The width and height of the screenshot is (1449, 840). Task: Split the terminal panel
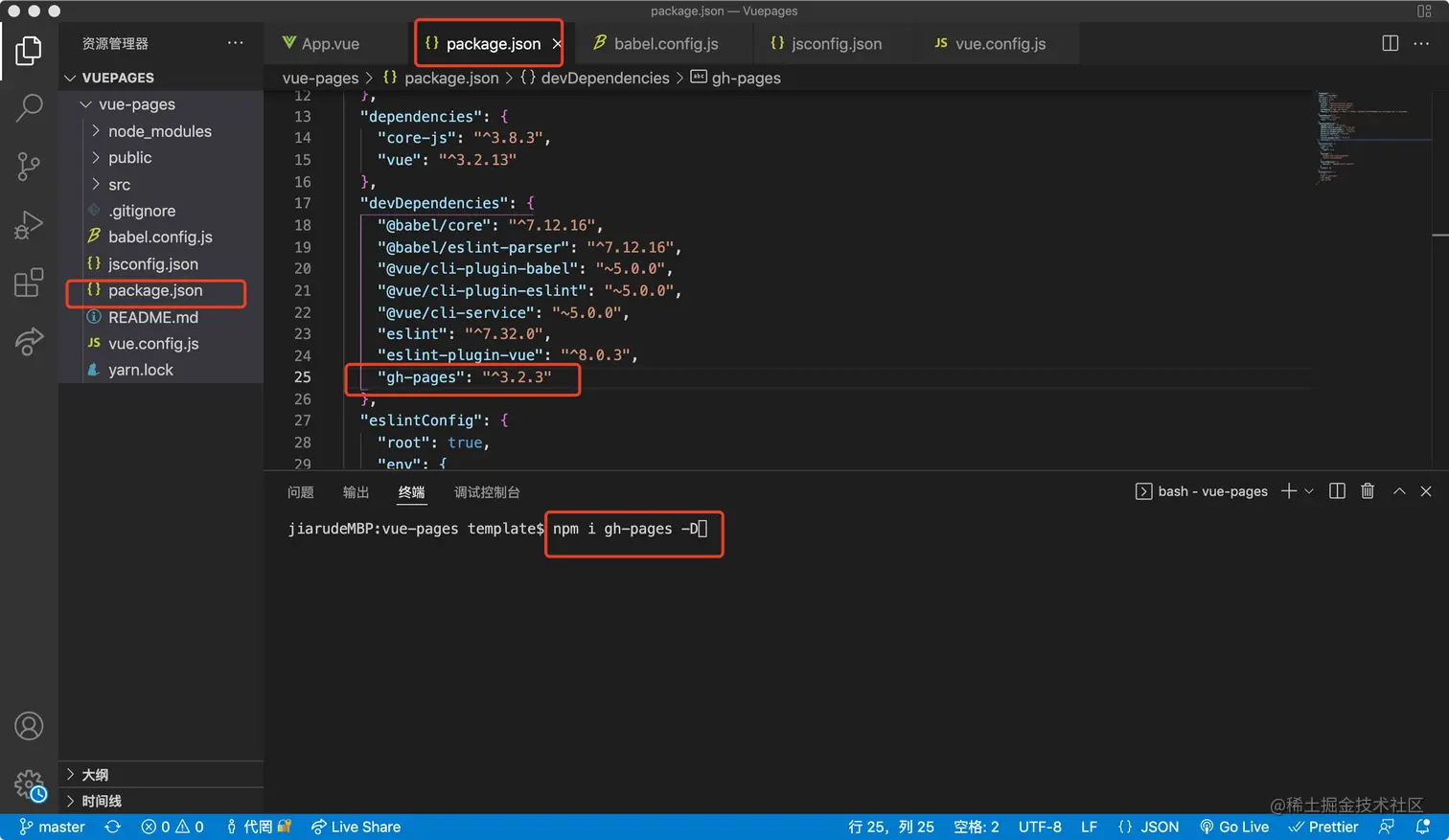point(1338,491)
